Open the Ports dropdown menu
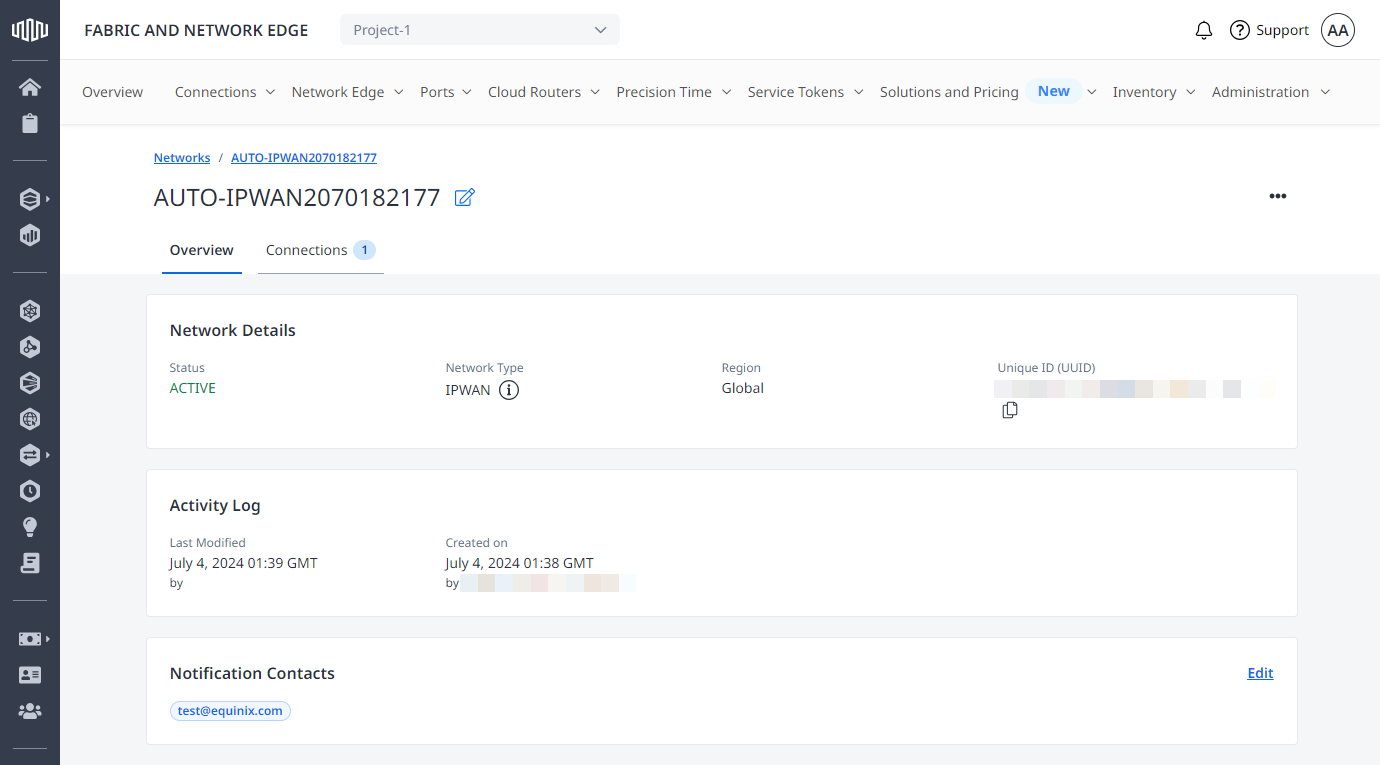 pyautogui.click(x=446, y=92)
